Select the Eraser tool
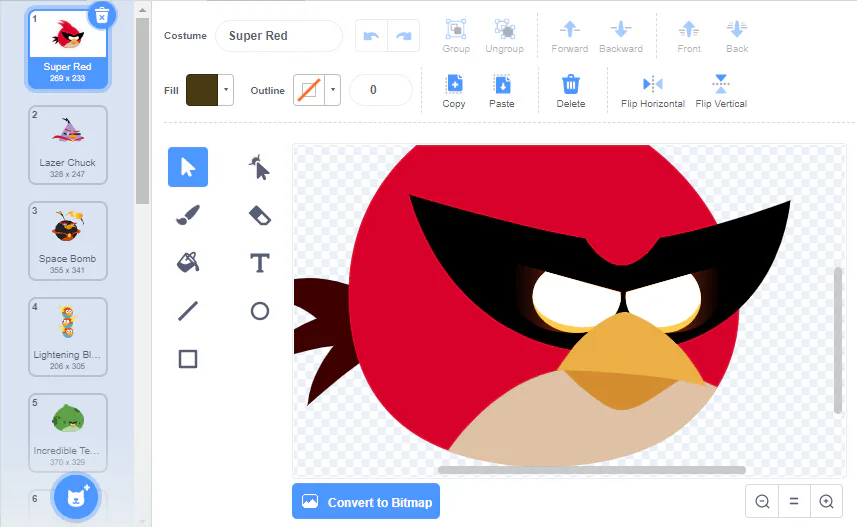857x527 pixels. point(260,215)
